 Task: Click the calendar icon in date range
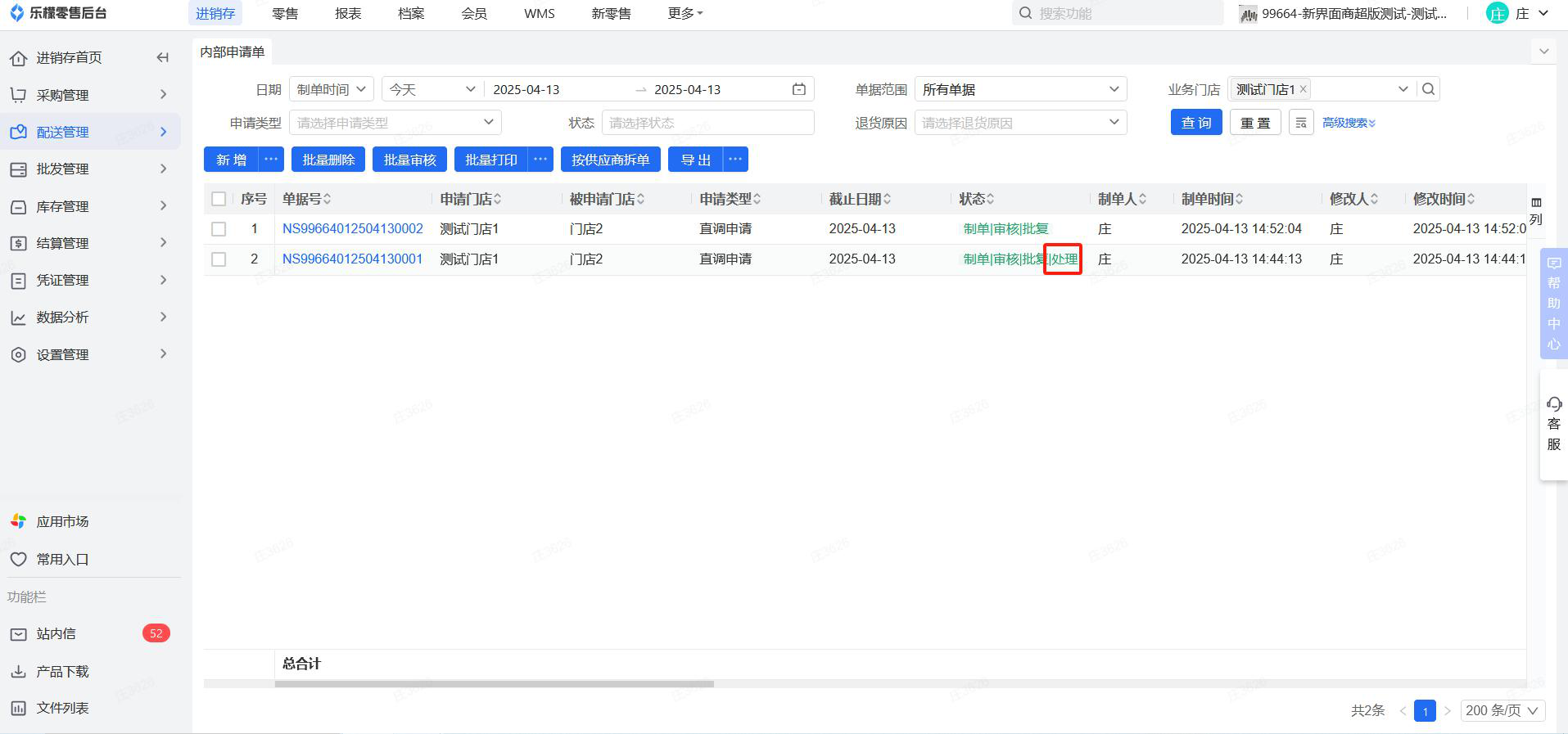tap(799, 89)
